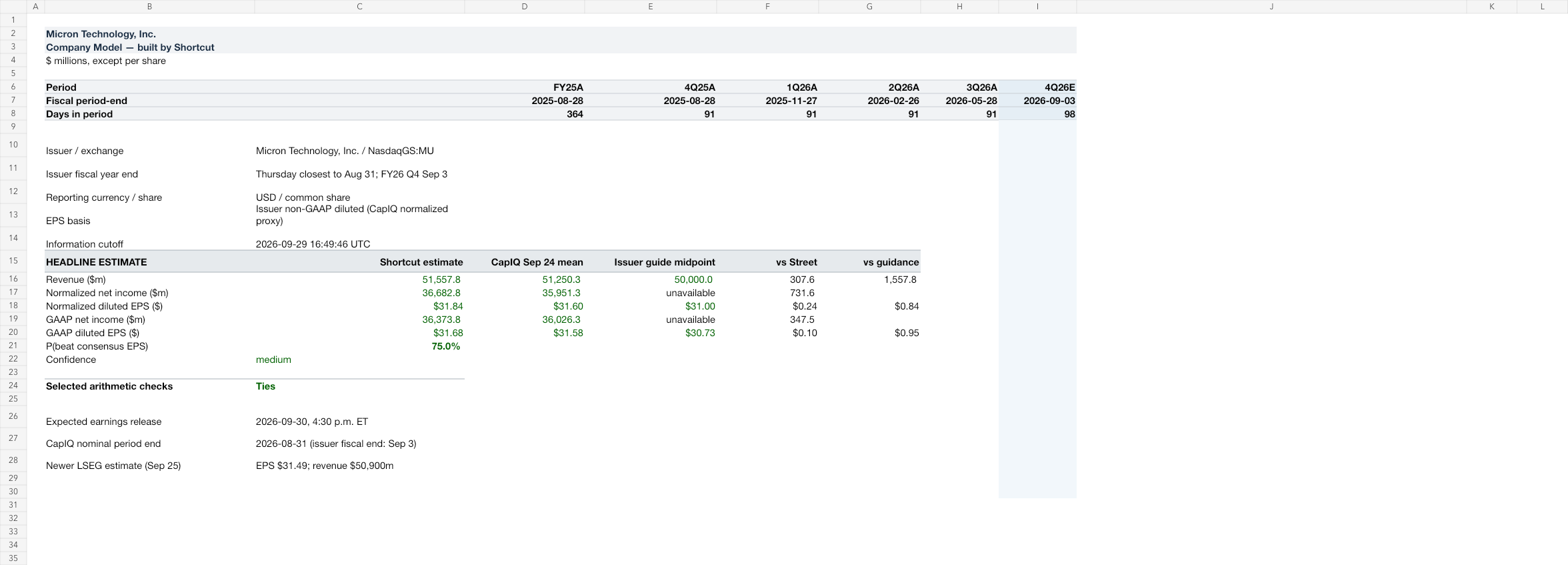Select fiscal period-end date '2025-11-27'

coord(767,101)
